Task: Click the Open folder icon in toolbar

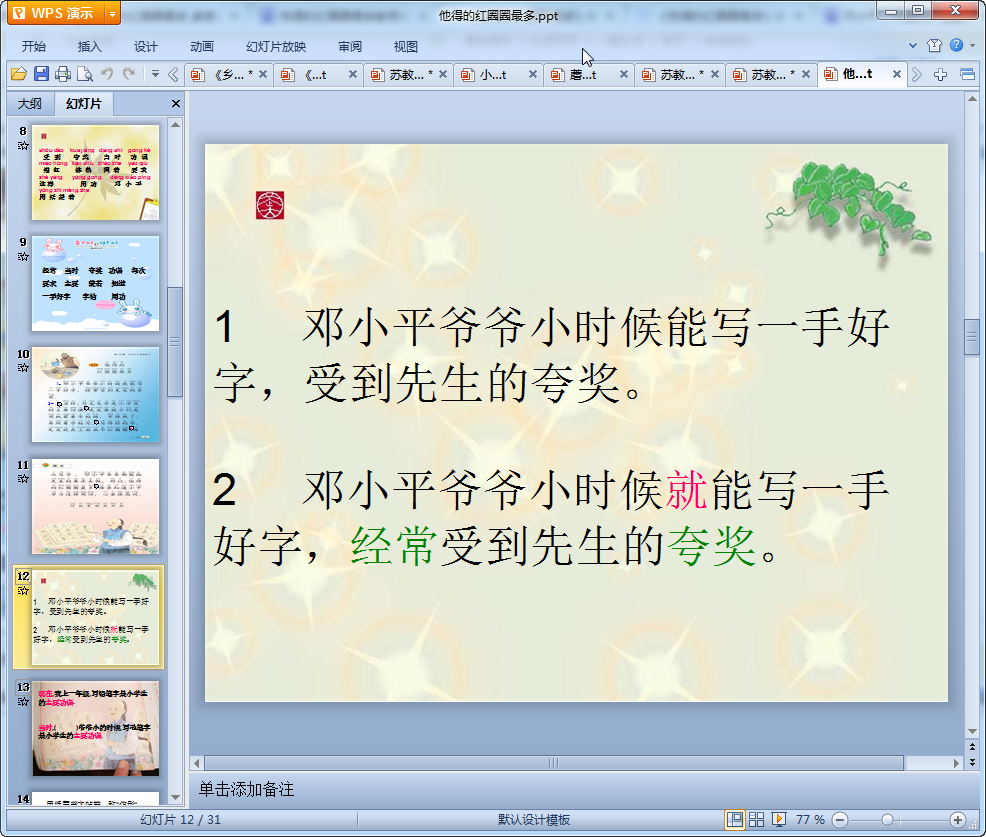Action: (19, 74)
